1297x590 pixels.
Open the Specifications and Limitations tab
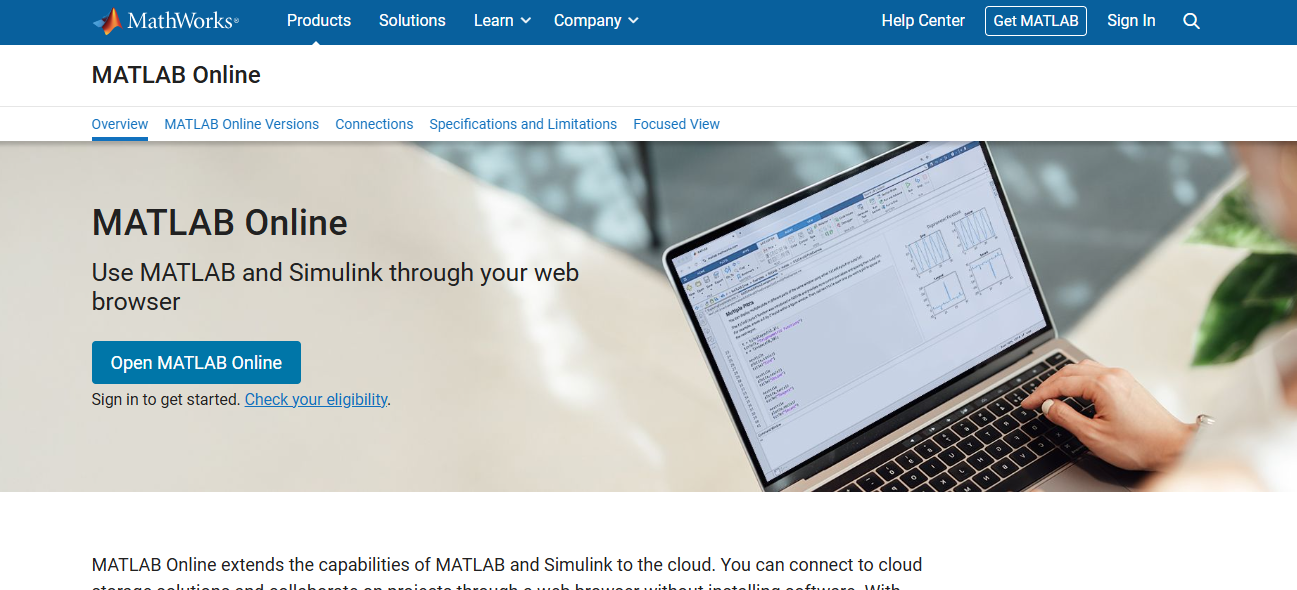pos(523,124)
